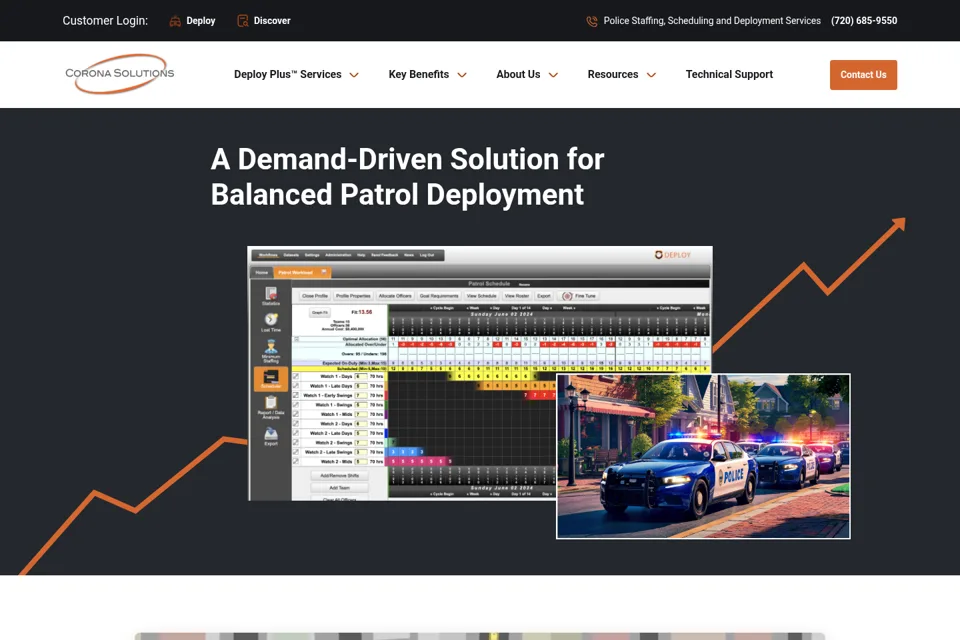Expand the About Us dropdown chevron
Image resolution: width=960 pixels, height=640 pixels.
[553, 75]
